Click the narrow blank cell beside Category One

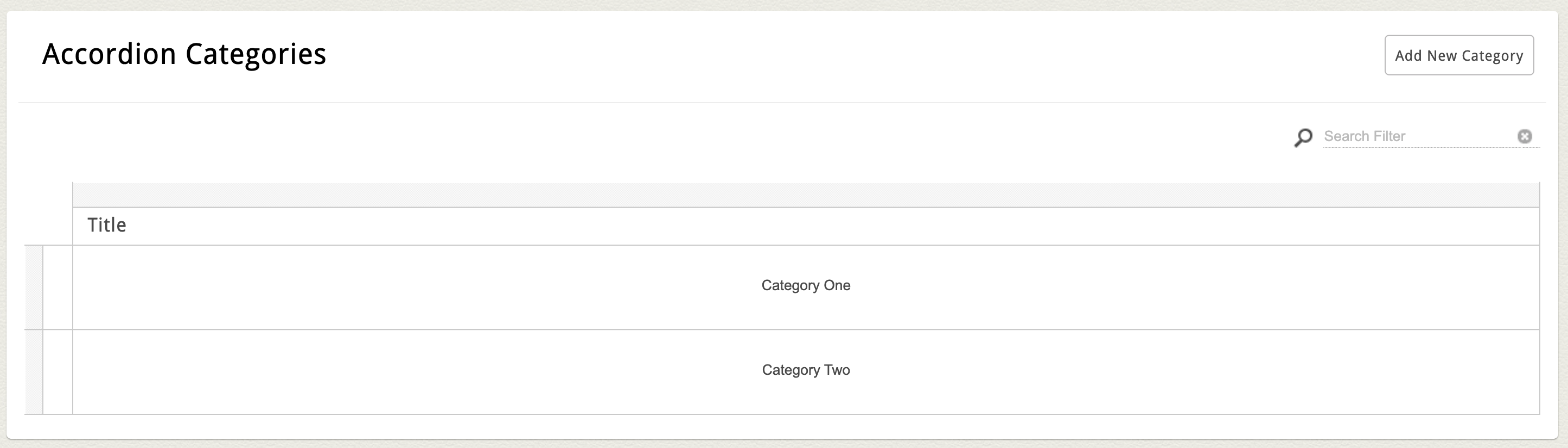58,287
